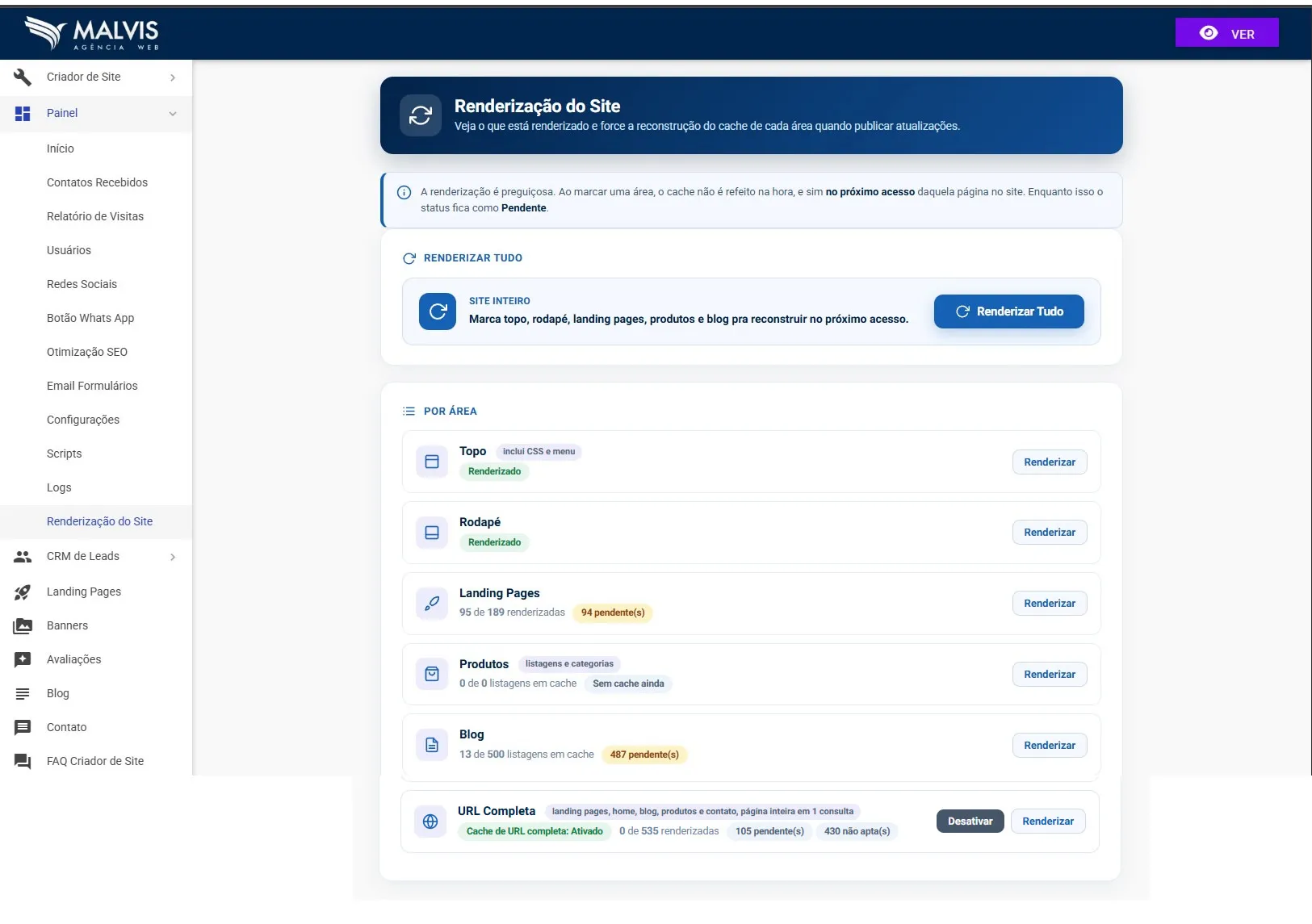The width and height of the screenshot is (1312, 924).
Task: Click the inclui CSS e menu tag
Action: click(x=539, y=452)
